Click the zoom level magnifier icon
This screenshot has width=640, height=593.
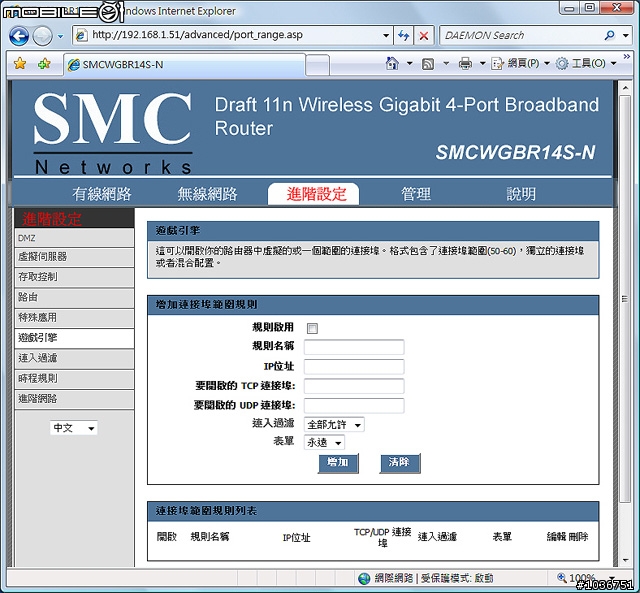tap(562, 577)
